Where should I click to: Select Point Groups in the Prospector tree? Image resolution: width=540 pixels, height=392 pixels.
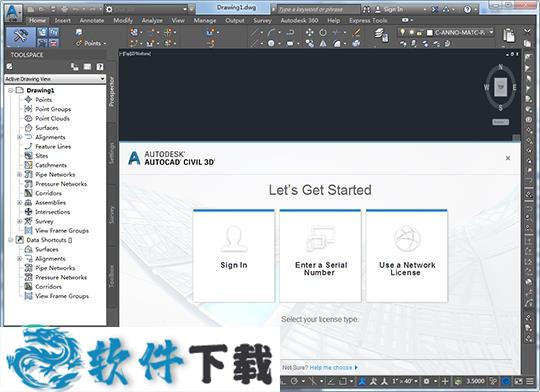coord(53,109)
